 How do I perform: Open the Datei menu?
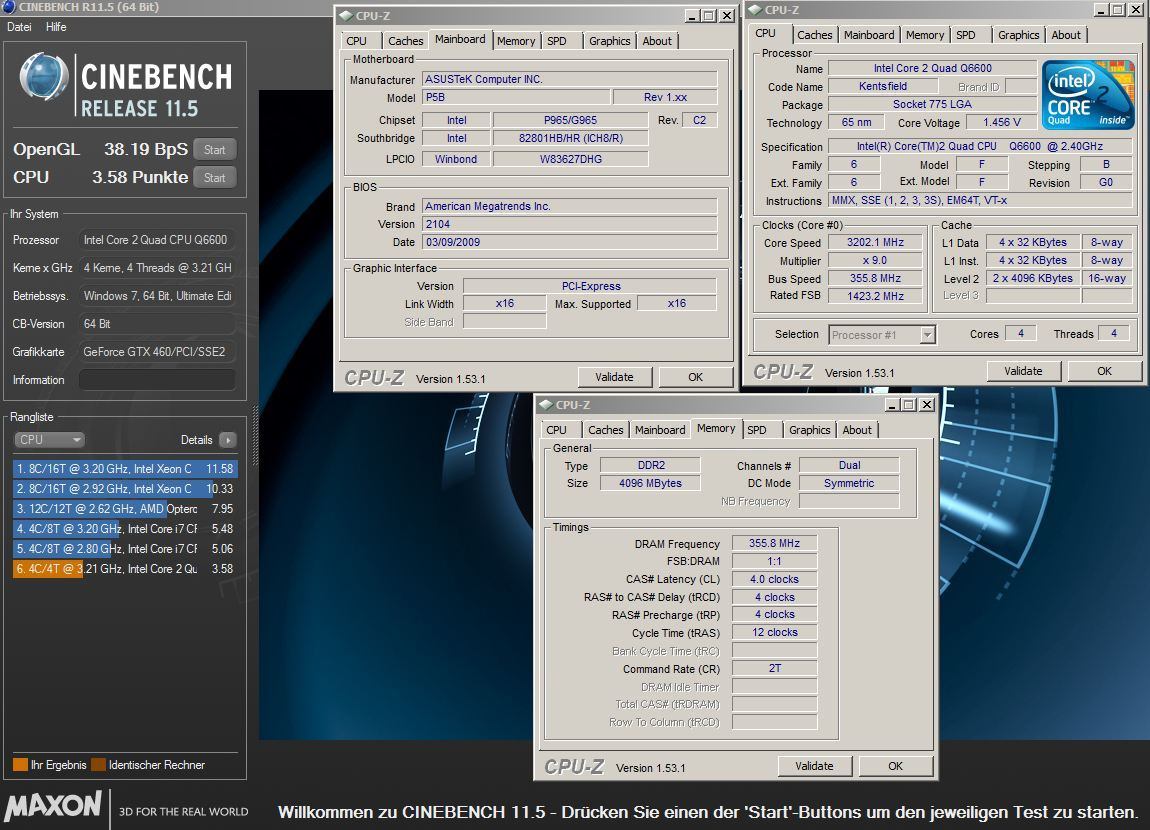[19, 27]
